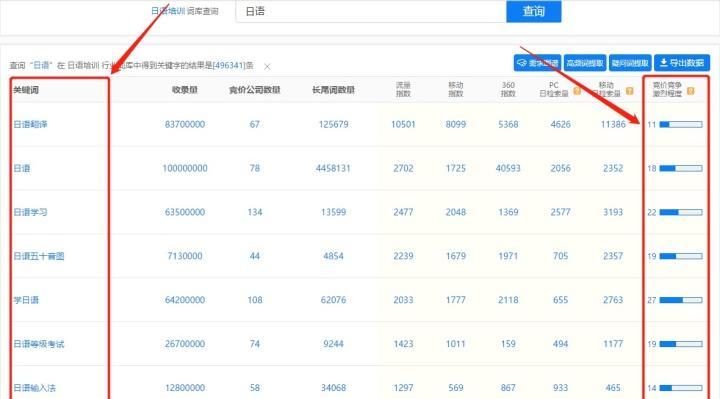The width and height of the screenshot is (720, 399).
Task: Focus the search box containing 日语
Action: tap(371, 11)
